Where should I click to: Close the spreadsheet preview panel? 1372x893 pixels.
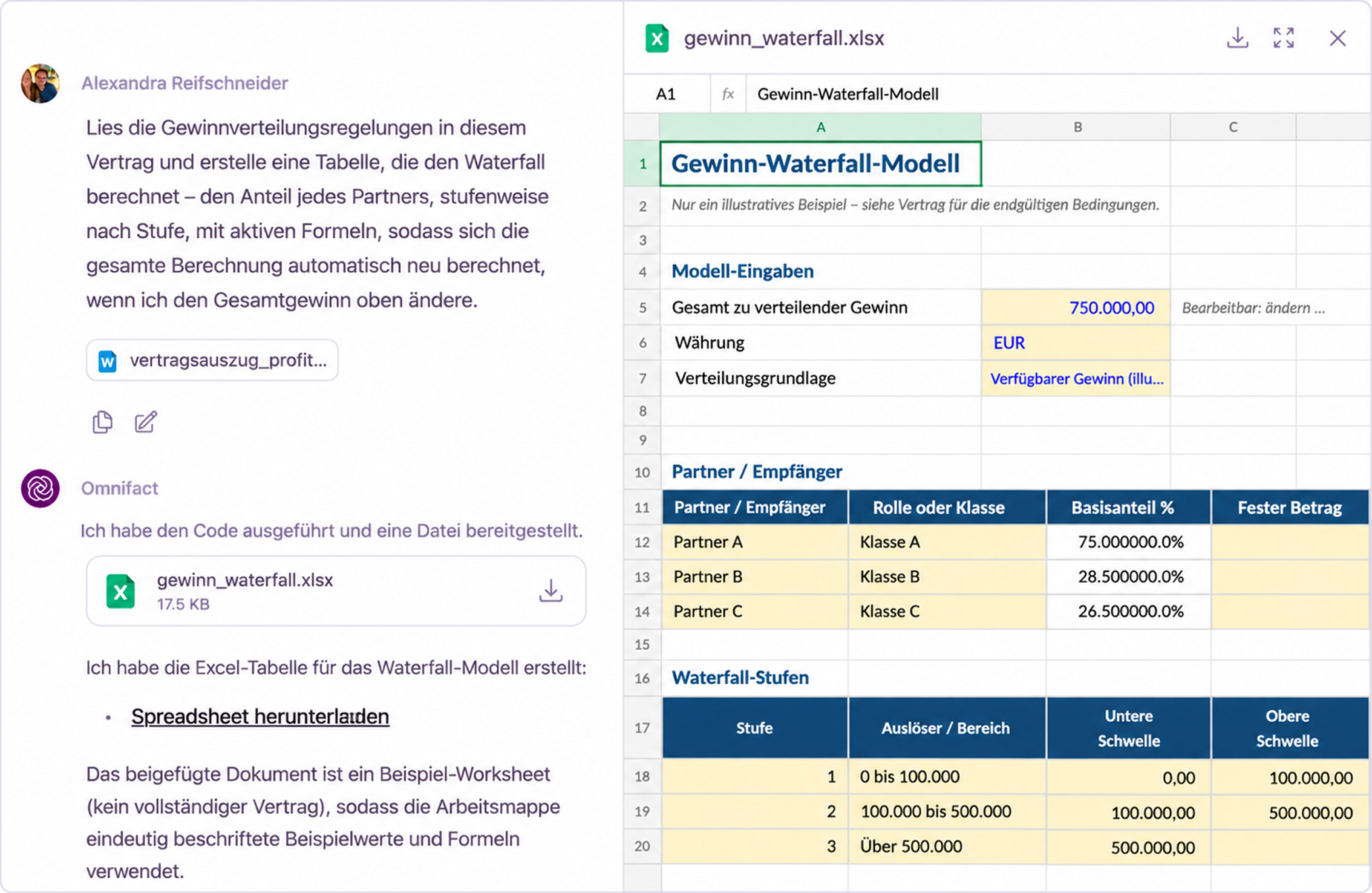tap(1337, 38)
